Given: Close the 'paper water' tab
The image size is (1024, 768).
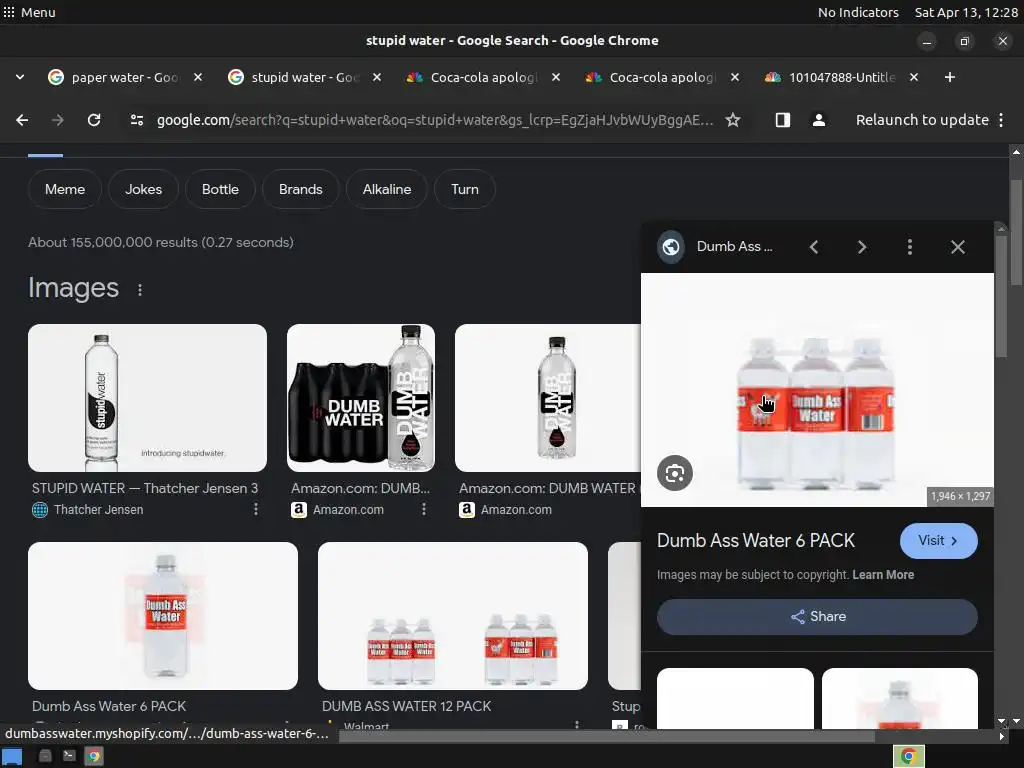Looking at the screenshot, I should 198,77.
